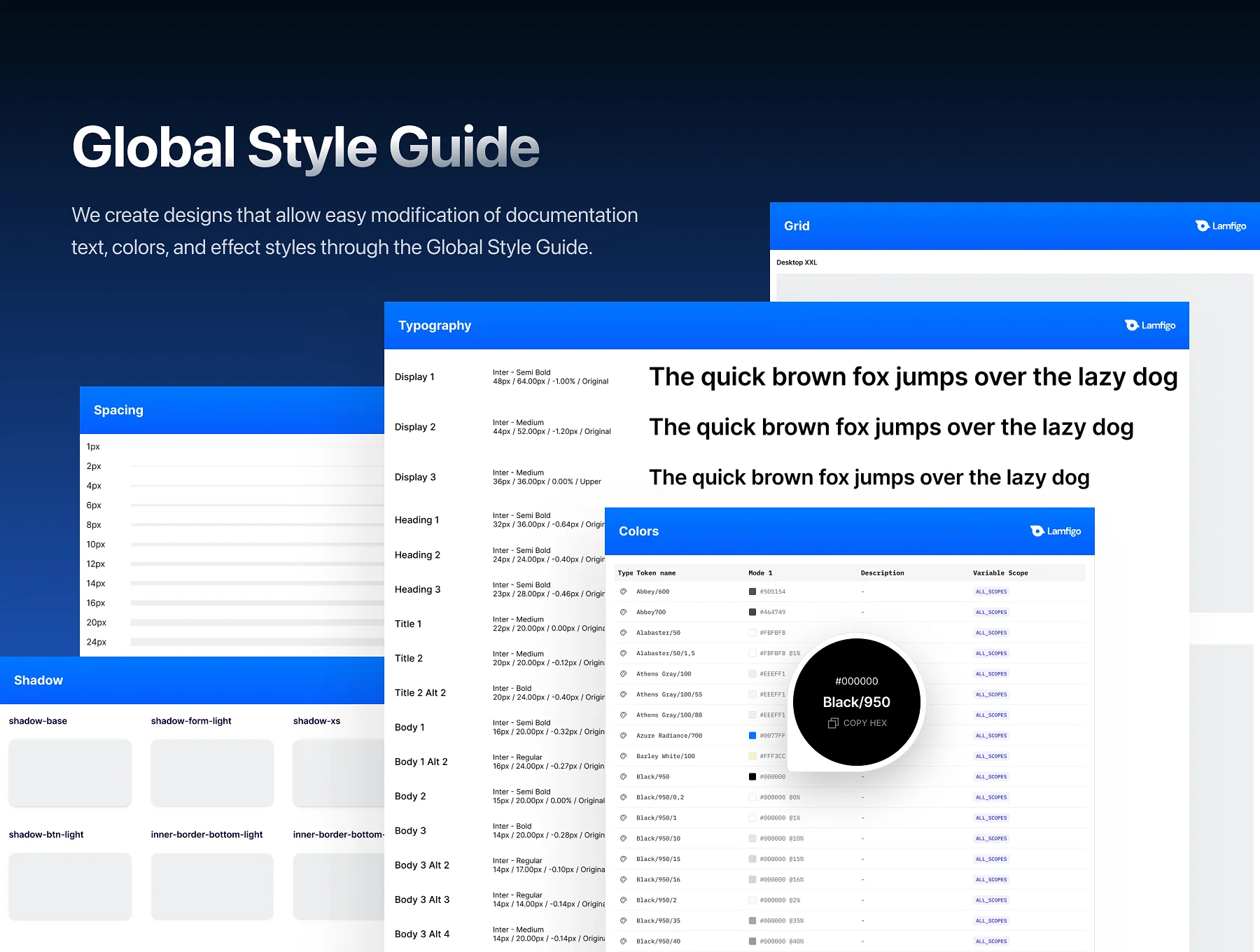Click the Desktop XXL label in the Grid panel
This screenshot has width=1260, height=952.
pos(797,262)
